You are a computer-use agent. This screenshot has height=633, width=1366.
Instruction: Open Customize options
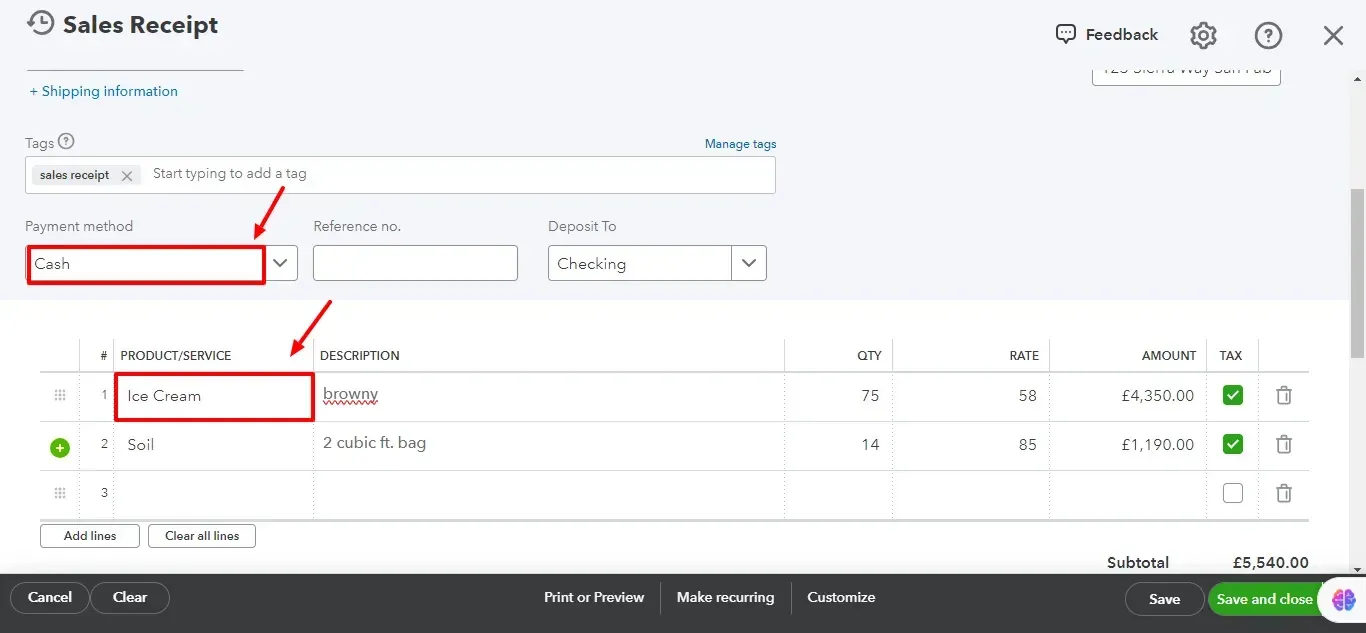click(x=841, y=598)
